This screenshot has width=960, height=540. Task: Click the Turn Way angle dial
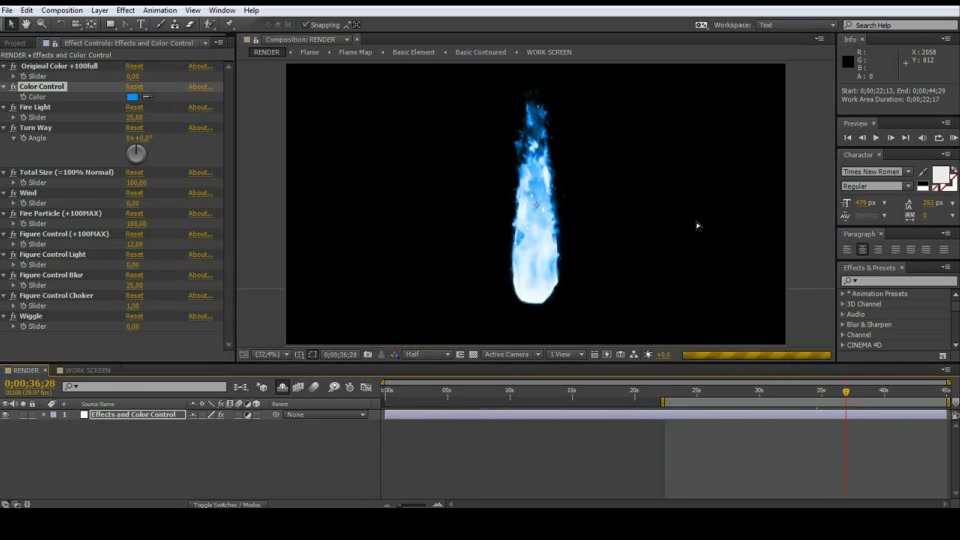pyautogui.click(x=136, y=154)
